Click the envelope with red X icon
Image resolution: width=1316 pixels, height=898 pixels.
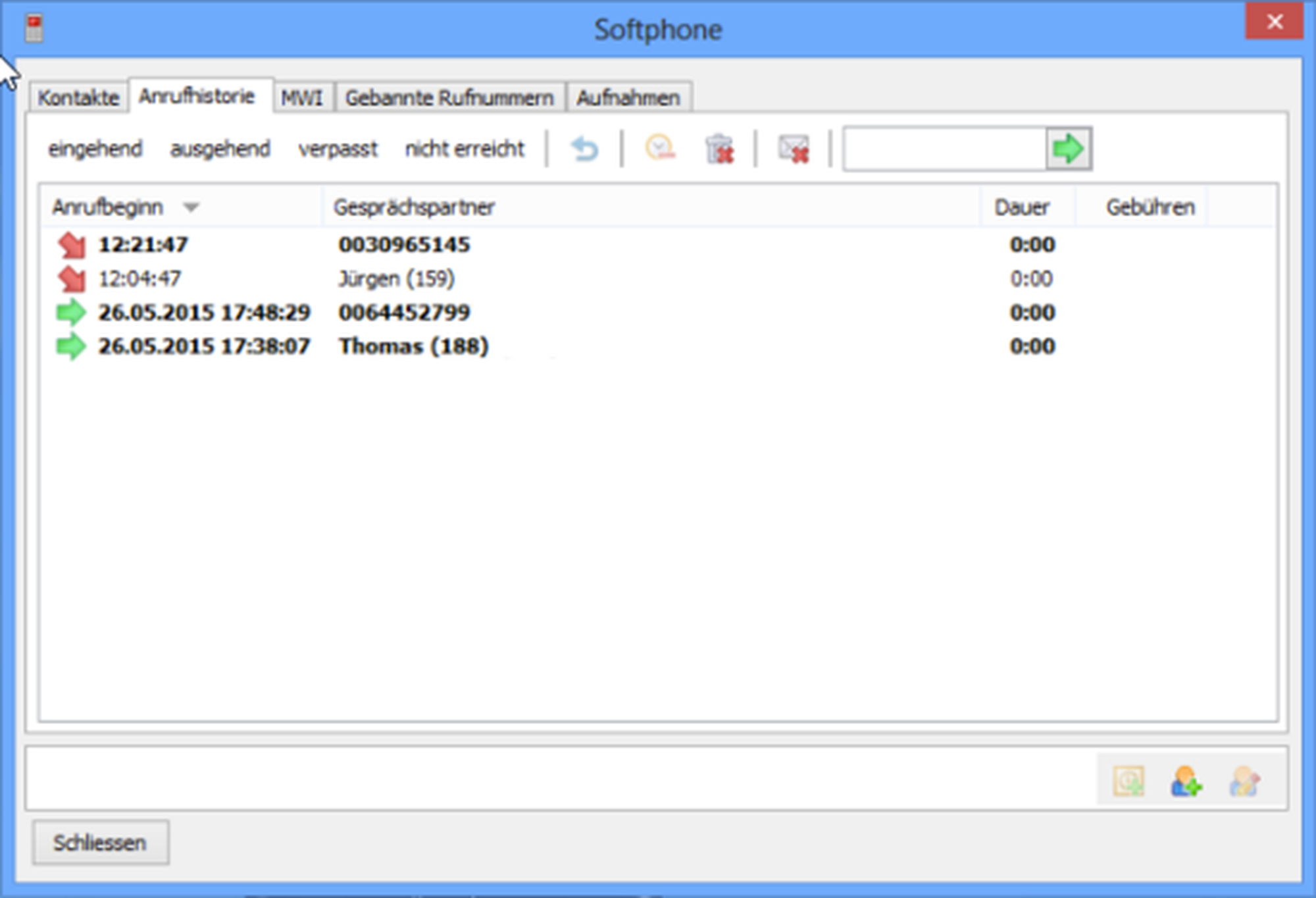tap(794, 149)
